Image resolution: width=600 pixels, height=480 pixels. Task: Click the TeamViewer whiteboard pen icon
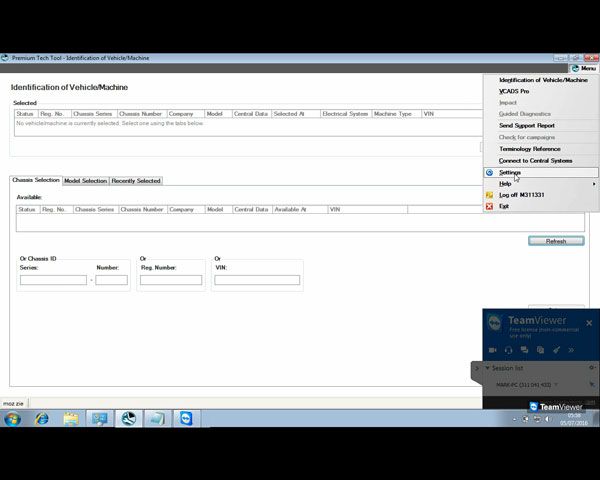click(x=556, y=350)
